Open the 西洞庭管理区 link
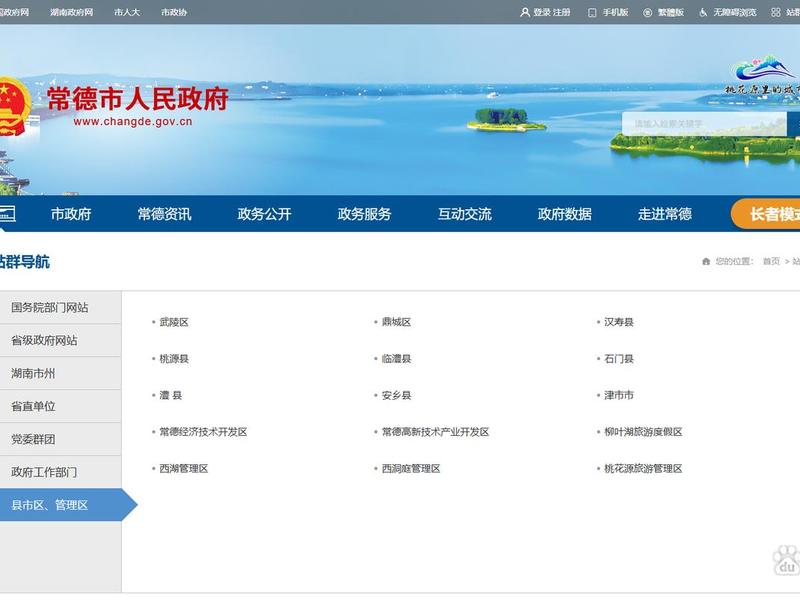This screenshot has height=600, width=800. tap(411, 469)
